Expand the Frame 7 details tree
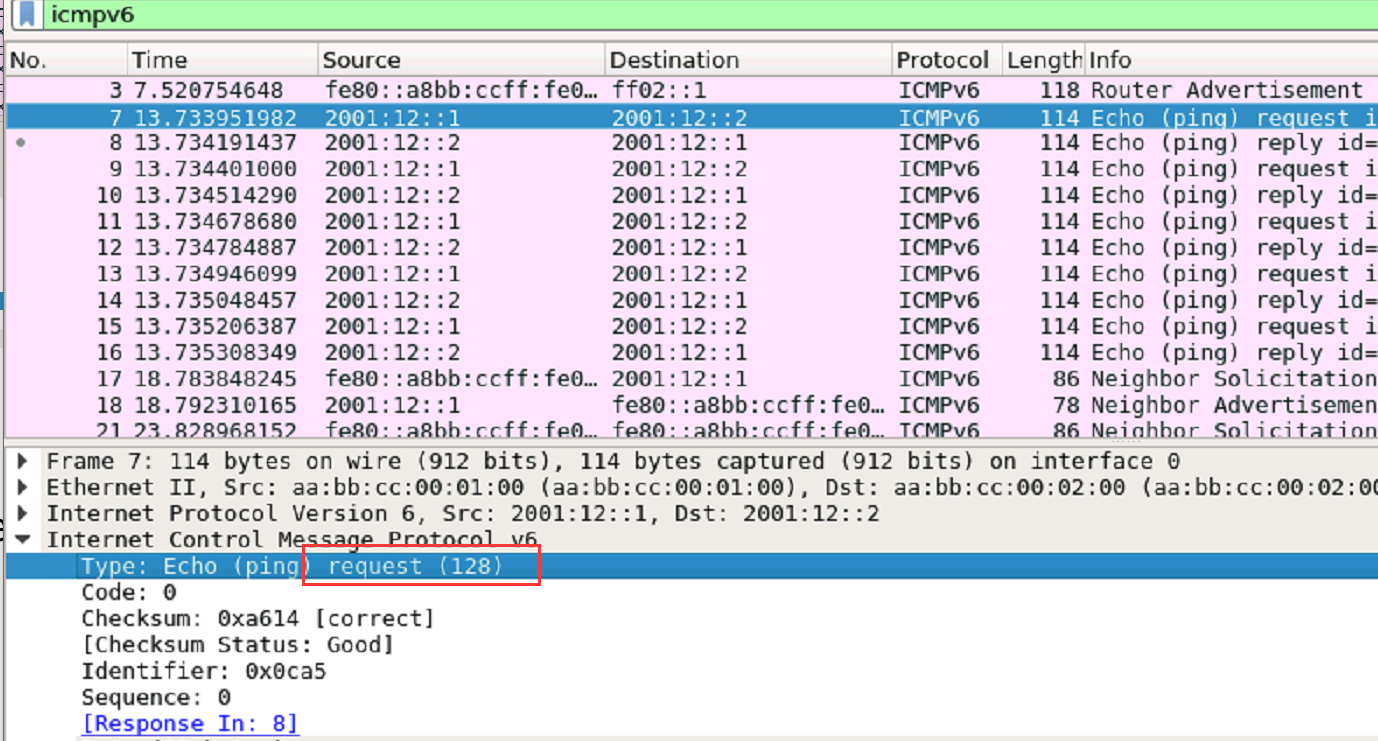This screenshot has width=1378, height=741. point(24,461)
